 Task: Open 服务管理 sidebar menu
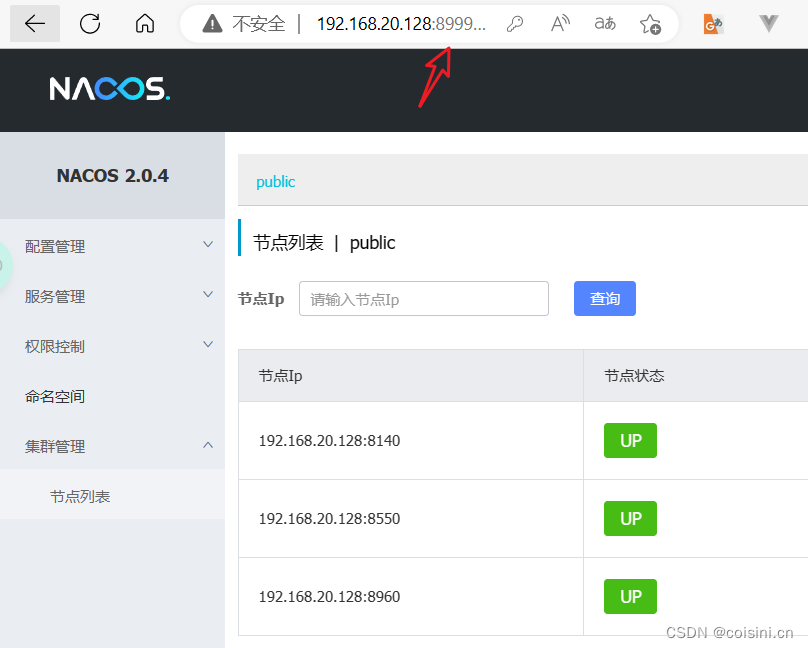112,296
